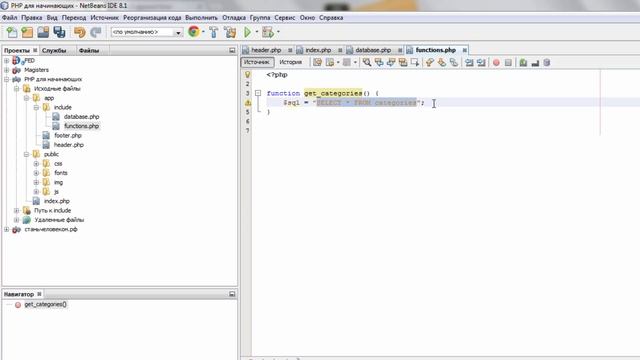Switch editor to История view

[290, 62]
